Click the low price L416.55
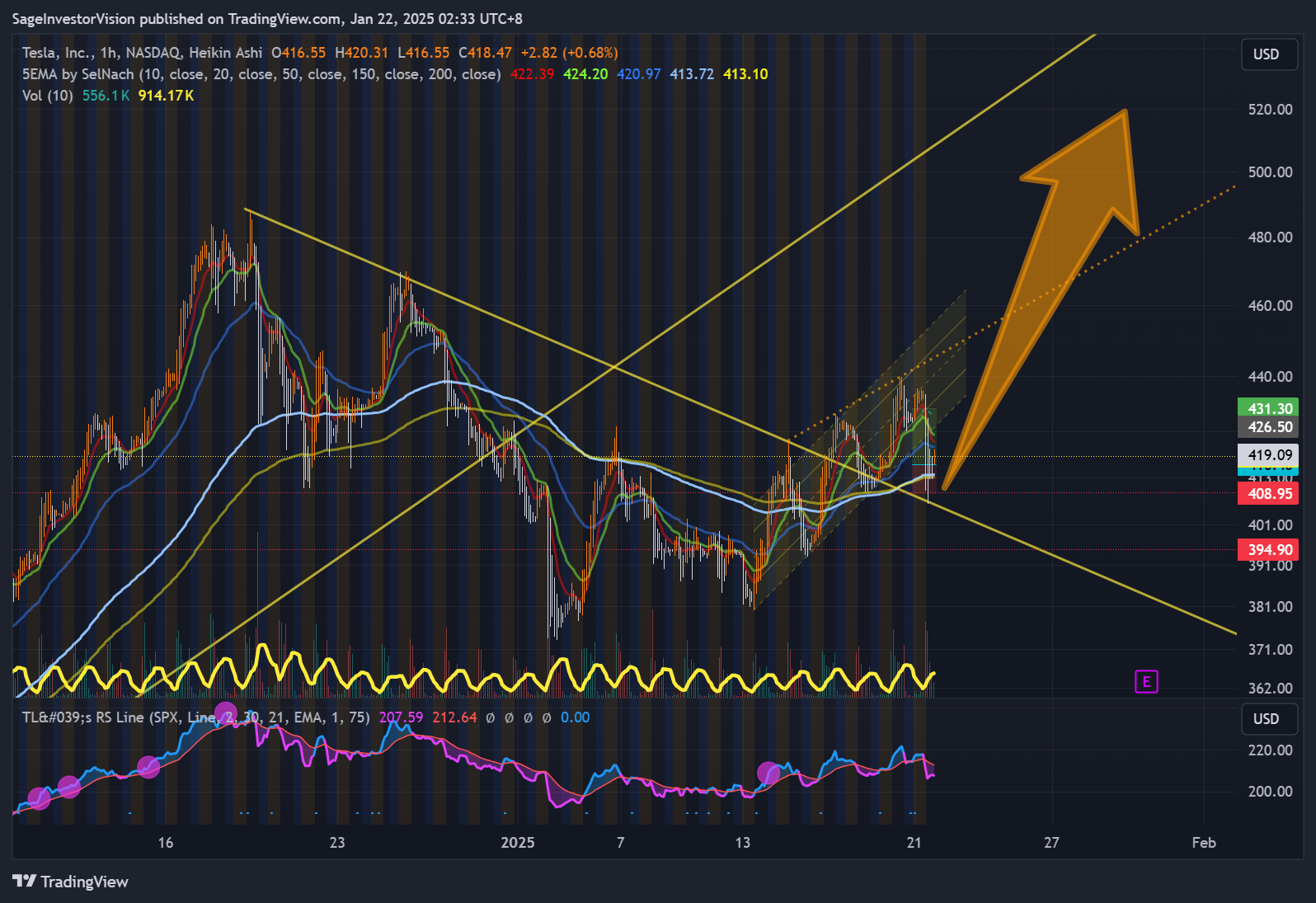The image size is (1316, 903). [424, 53]
